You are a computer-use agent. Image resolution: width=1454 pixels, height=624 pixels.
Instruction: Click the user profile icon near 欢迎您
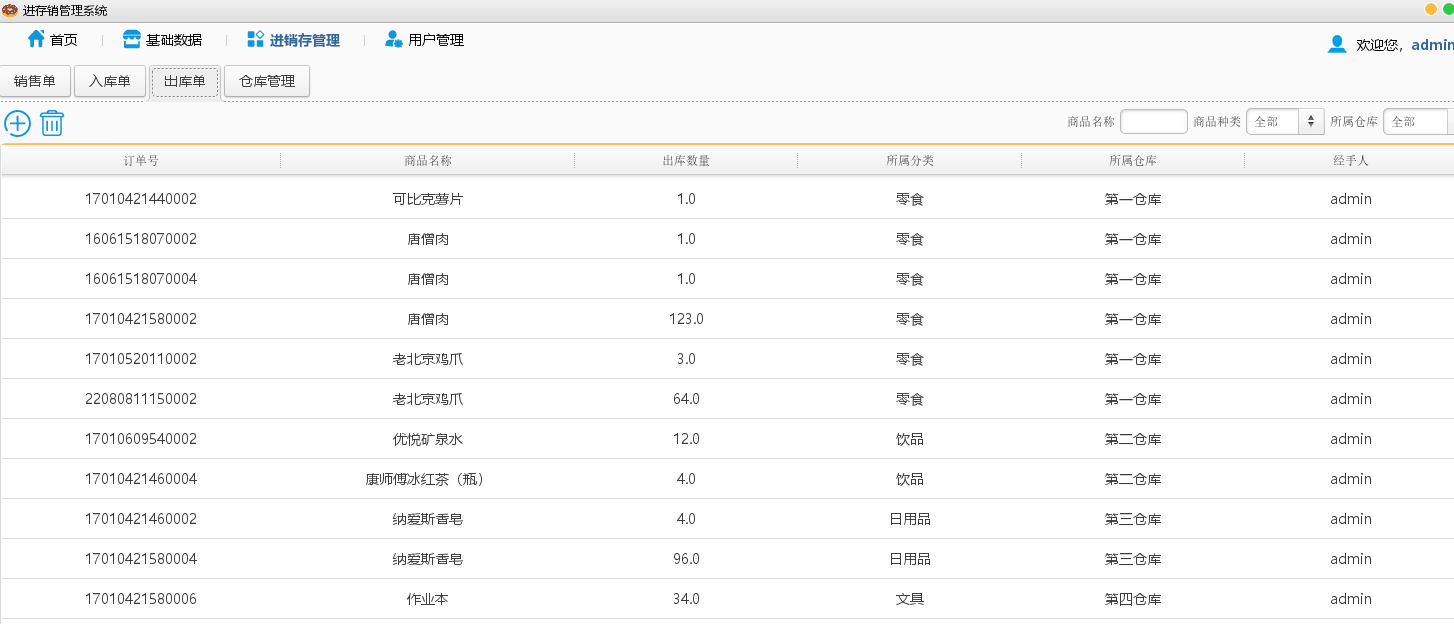tap(1337, 43)
